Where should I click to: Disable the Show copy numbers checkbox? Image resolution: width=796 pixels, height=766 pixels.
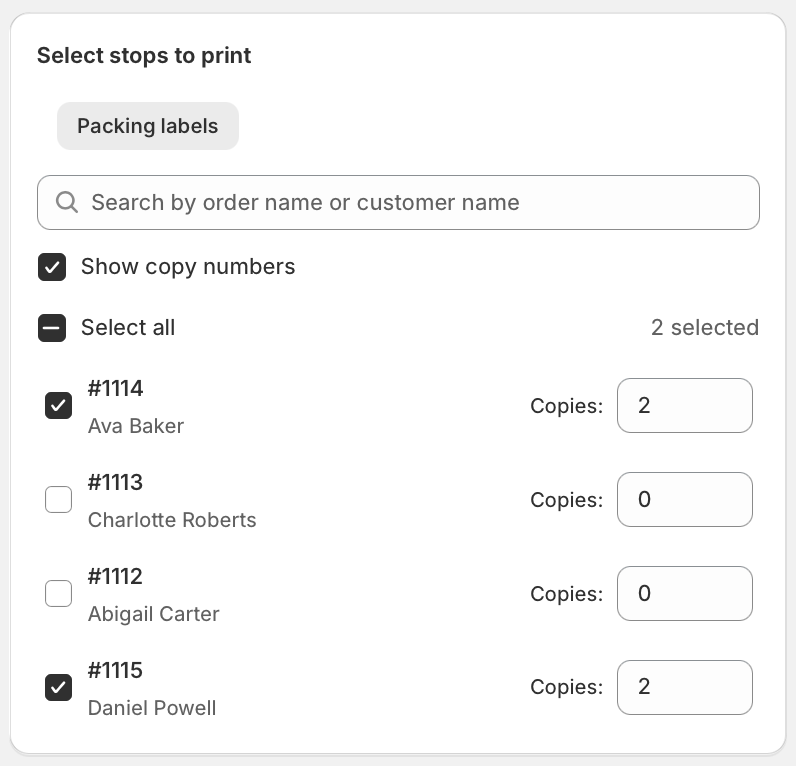[x=52, y=267]
